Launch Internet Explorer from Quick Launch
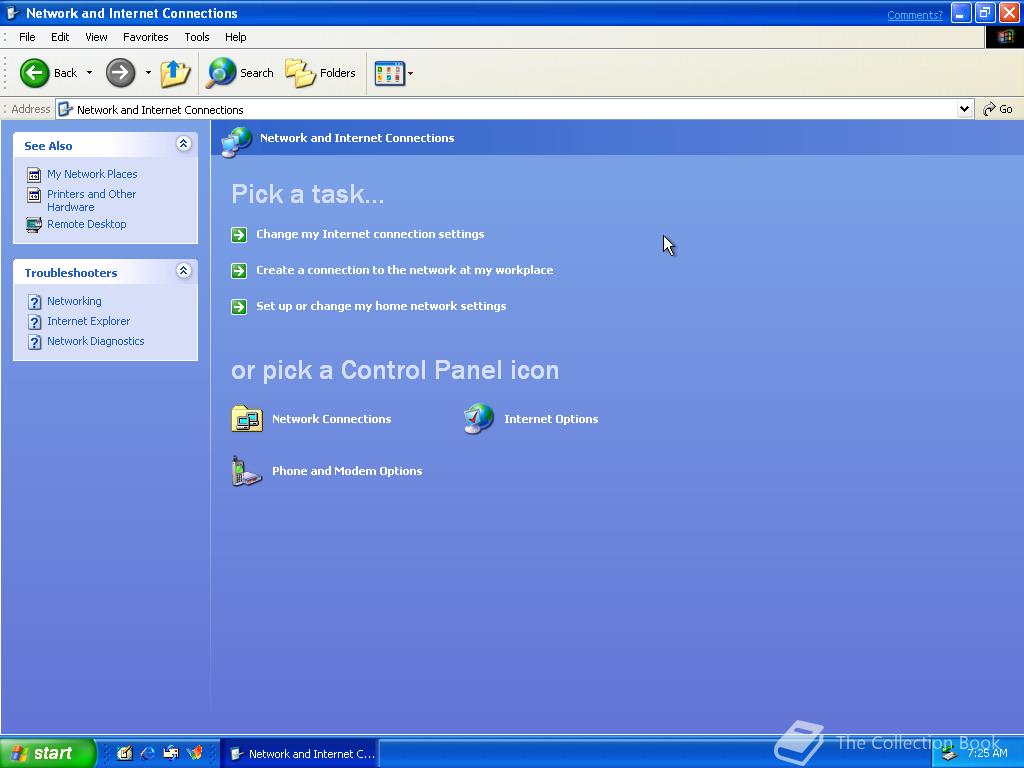Viewport: 1024px width, 768px height. click(x=148, y=753)
